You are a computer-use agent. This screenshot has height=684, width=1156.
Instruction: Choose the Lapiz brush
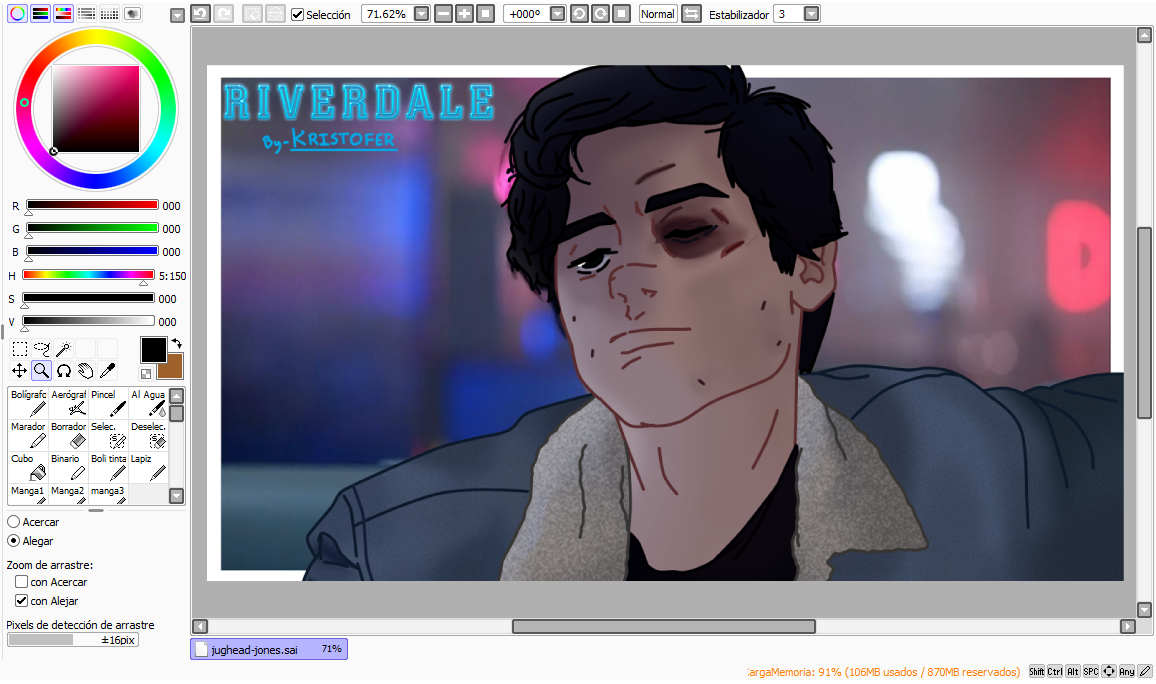[x=148, y=467]
